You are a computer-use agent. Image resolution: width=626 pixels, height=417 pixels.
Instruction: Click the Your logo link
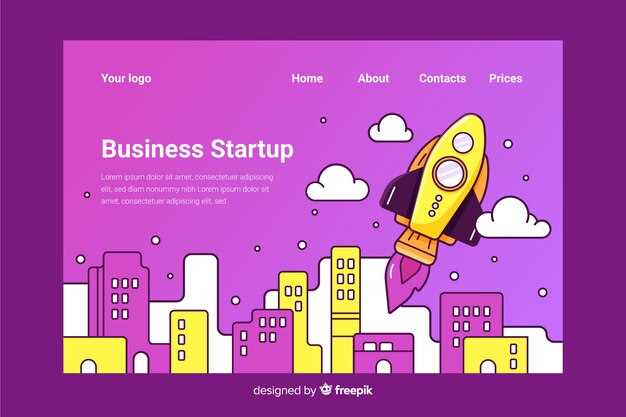(126, 78)
